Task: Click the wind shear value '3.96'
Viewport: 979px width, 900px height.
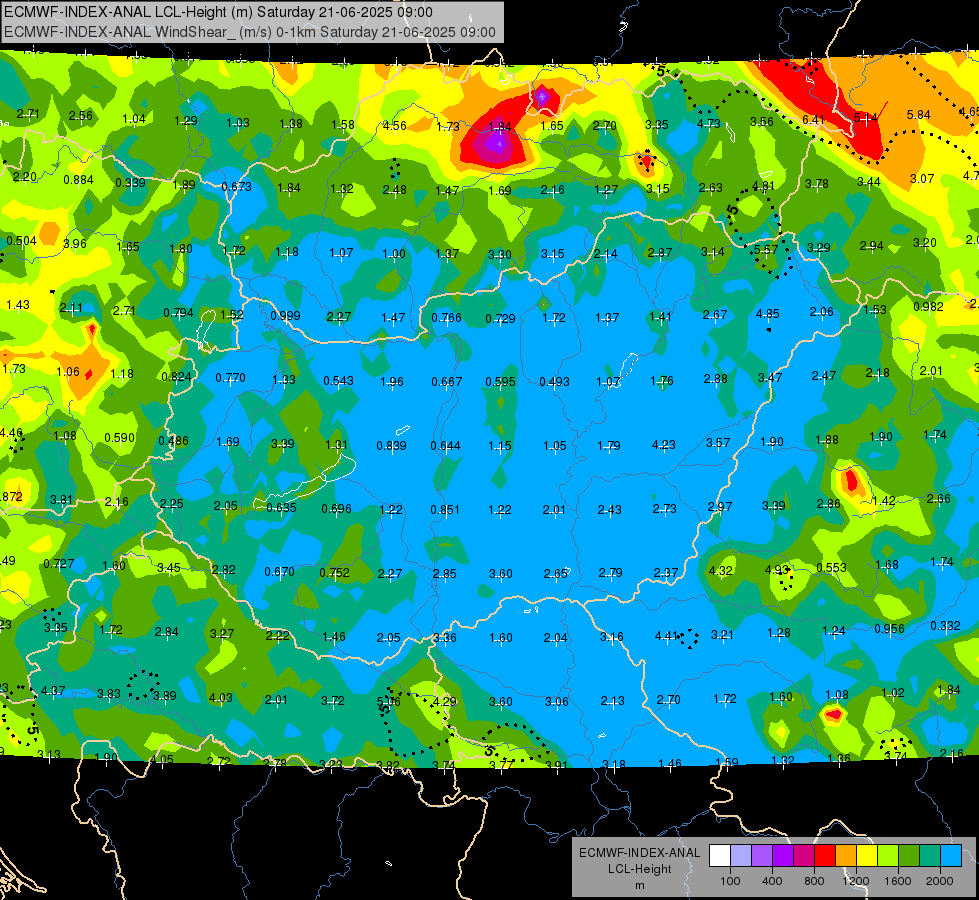Action: click(x=75, y=244)
